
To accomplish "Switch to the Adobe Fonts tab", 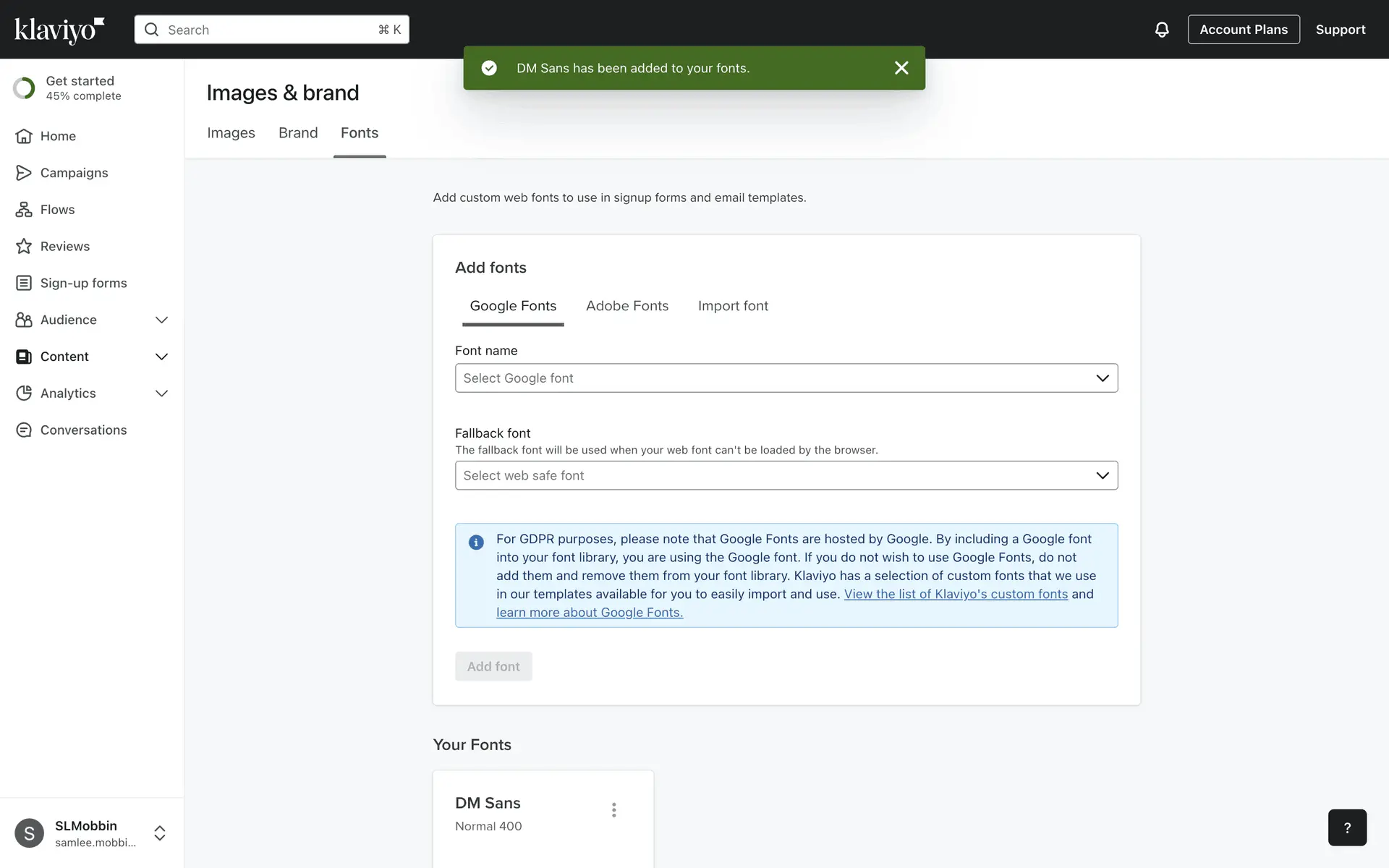I will point(626,306).
